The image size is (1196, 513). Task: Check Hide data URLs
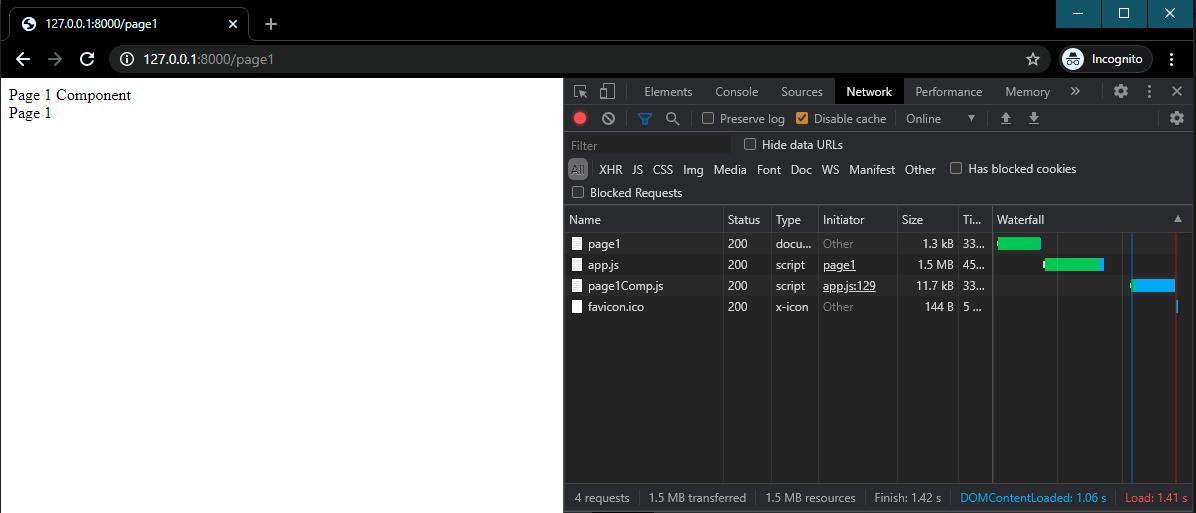750,144
